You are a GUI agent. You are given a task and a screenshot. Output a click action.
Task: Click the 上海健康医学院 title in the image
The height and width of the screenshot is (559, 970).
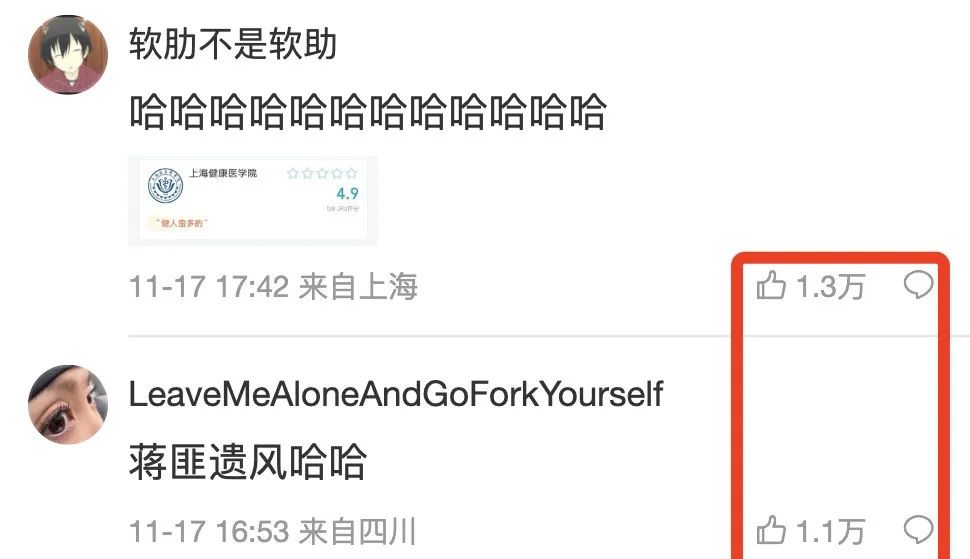tap(223, 173)
